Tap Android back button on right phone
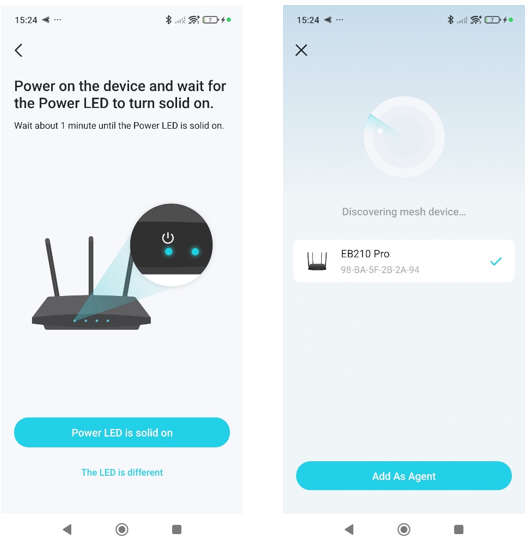Image resolution: width=527 pixels, height=551 pixels. 349,529
